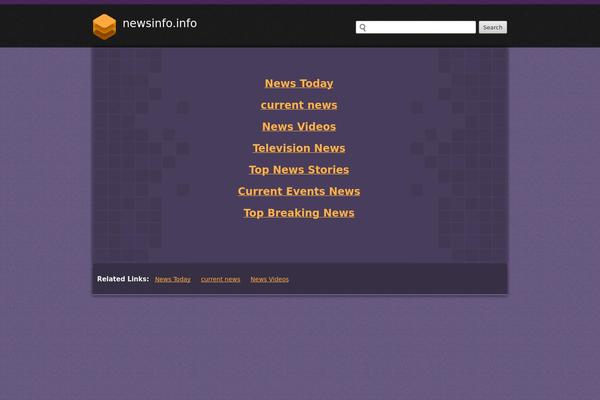Open the large News Videos link
The image size is (600, 400).
[299, 127]
